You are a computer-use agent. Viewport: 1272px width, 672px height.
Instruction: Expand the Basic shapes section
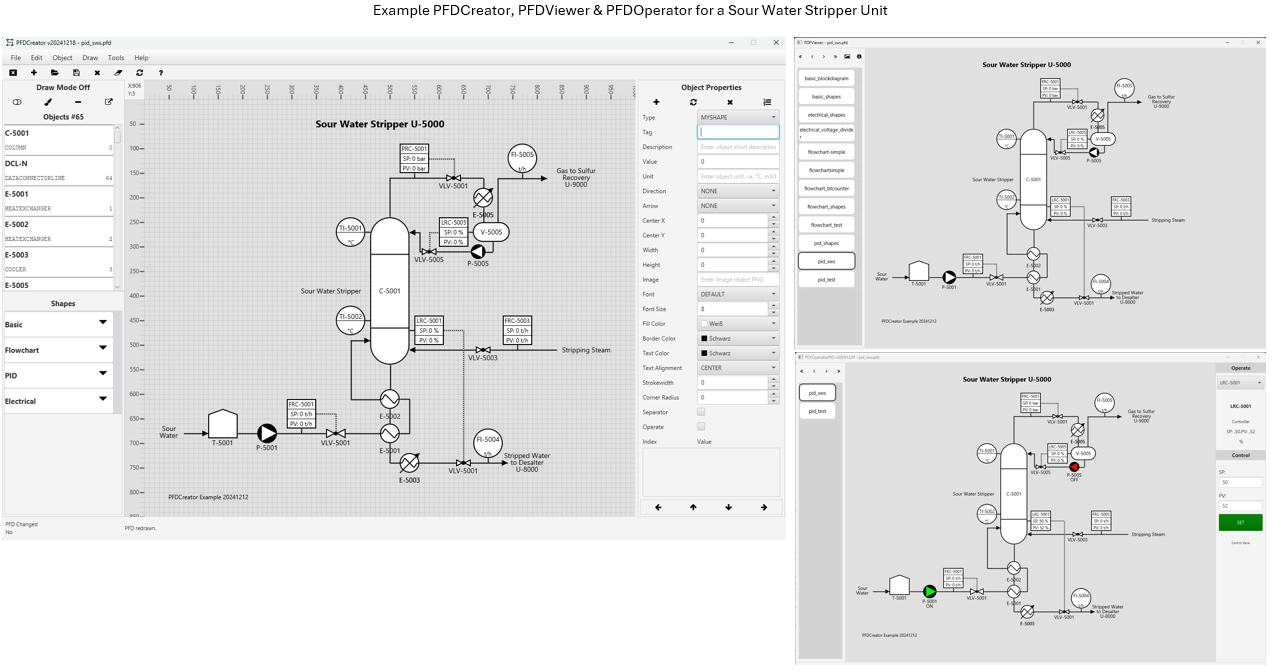(57, 323)
